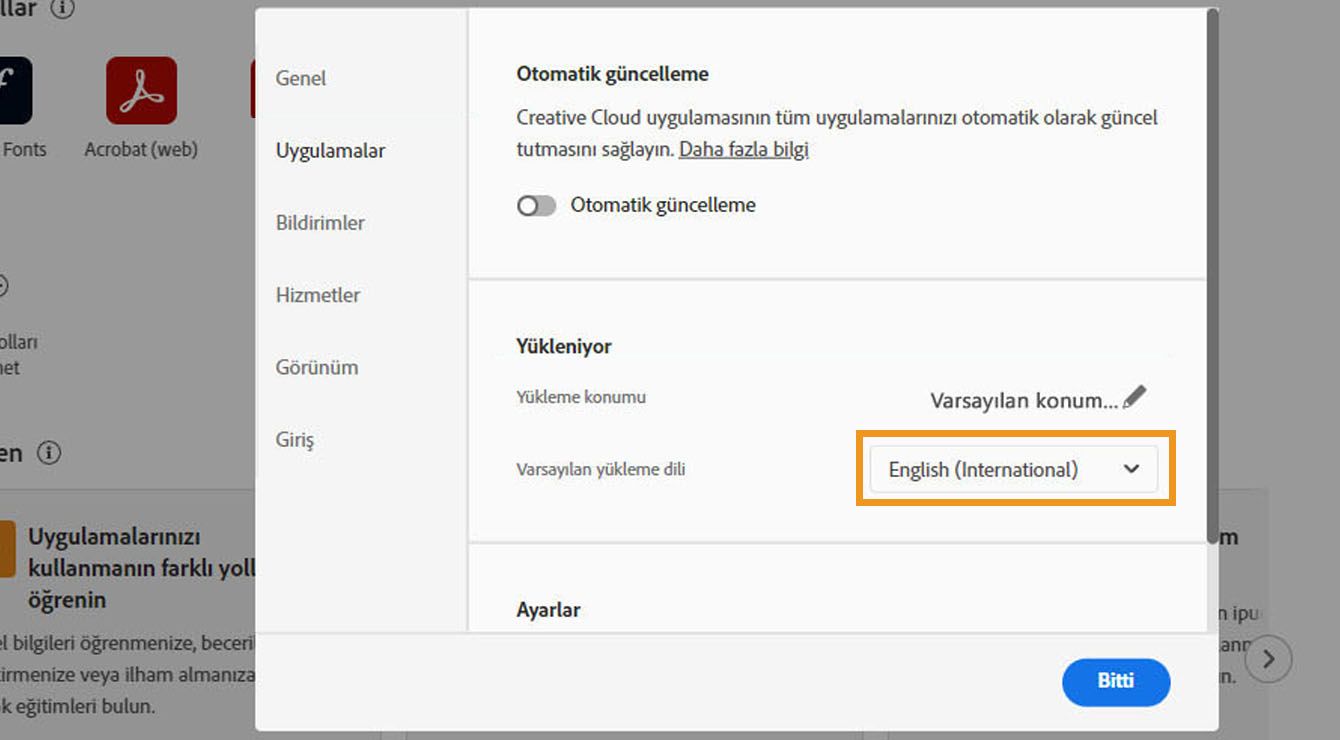Select Bildirimler in the sidebar

(320, 222)
